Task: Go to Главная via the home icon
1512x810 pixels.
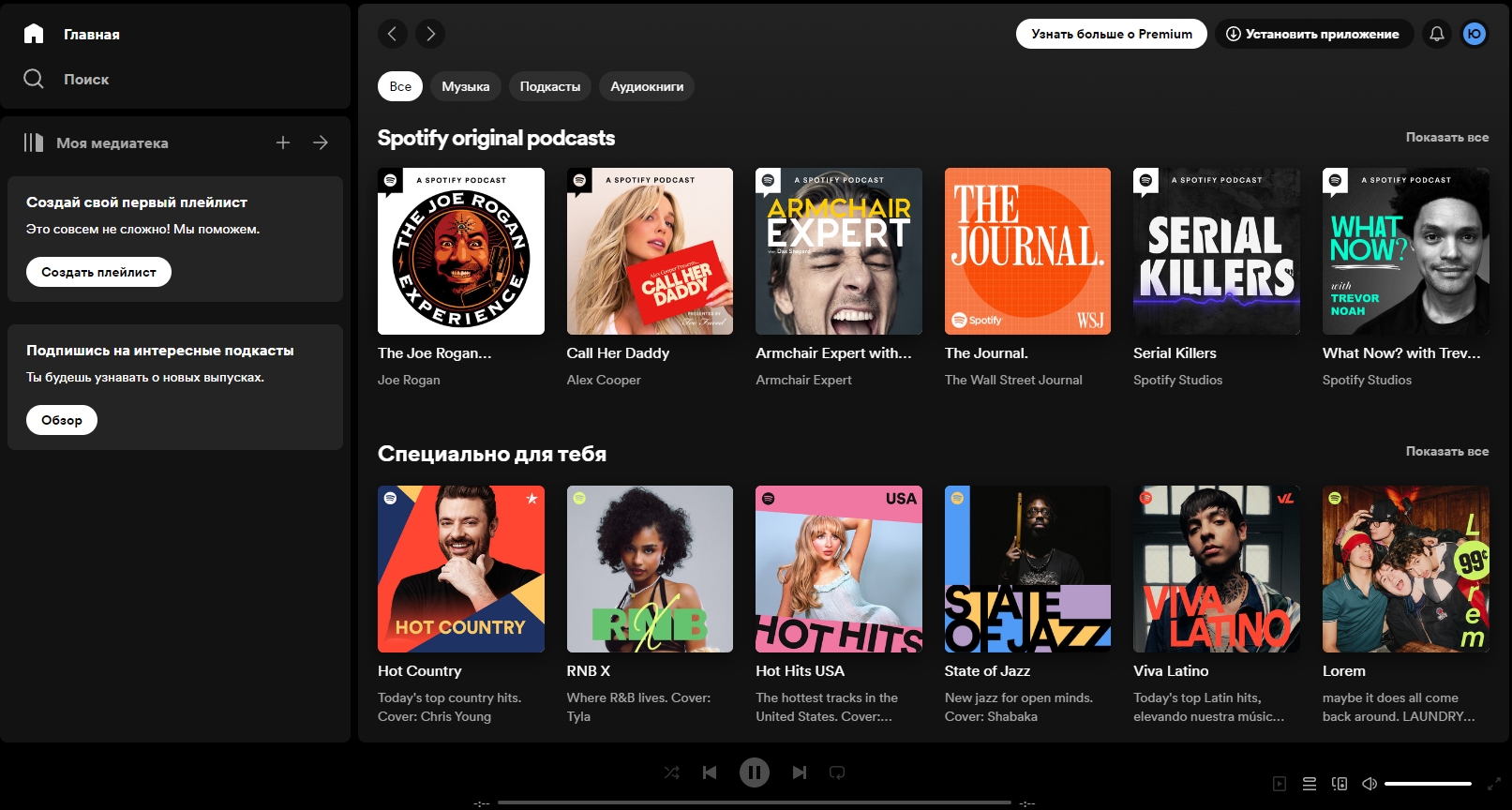Action: pyautogui.click(x=34, y=34)
